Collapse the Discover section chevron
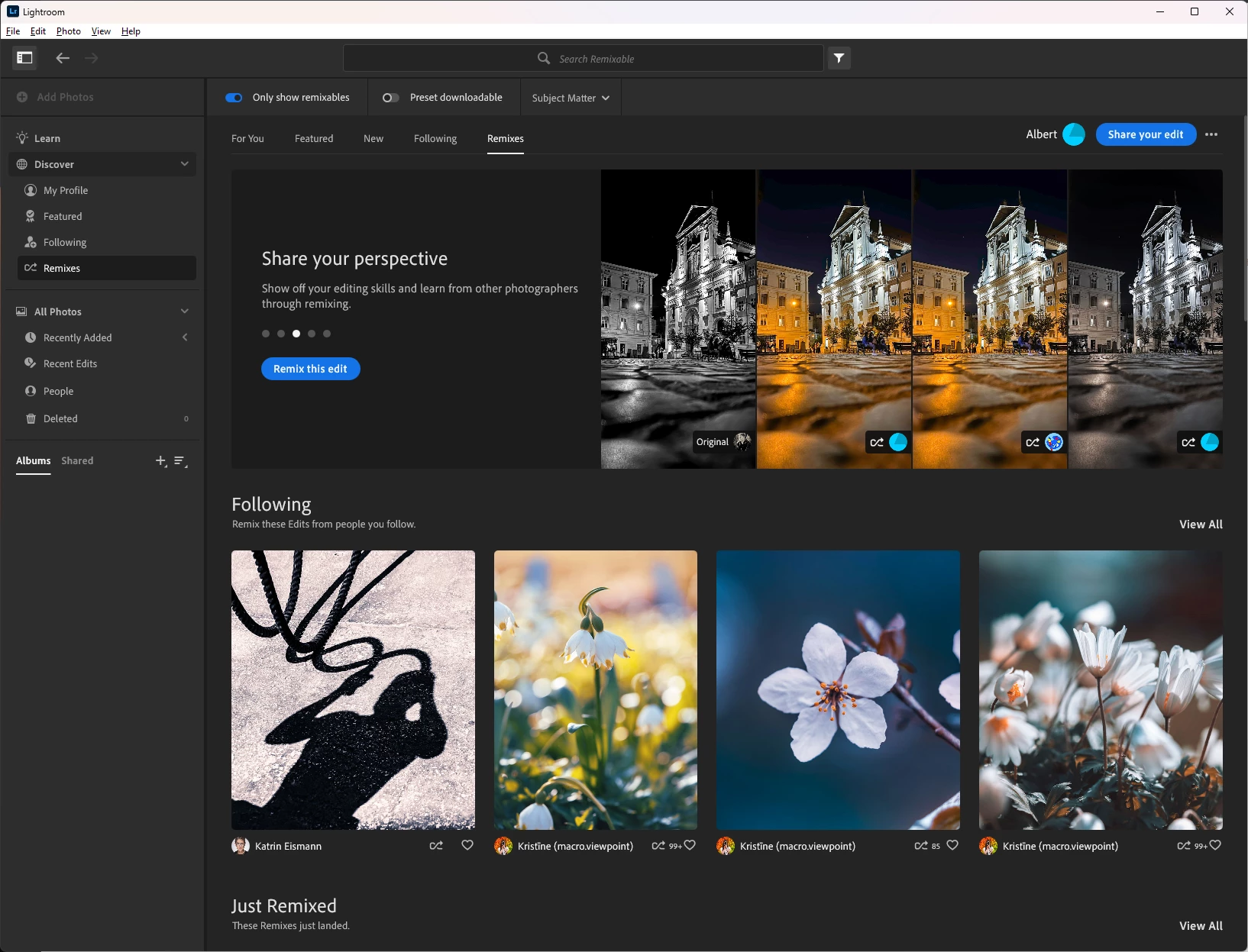This screenshot has height=952, width=1248. (184, 164)
